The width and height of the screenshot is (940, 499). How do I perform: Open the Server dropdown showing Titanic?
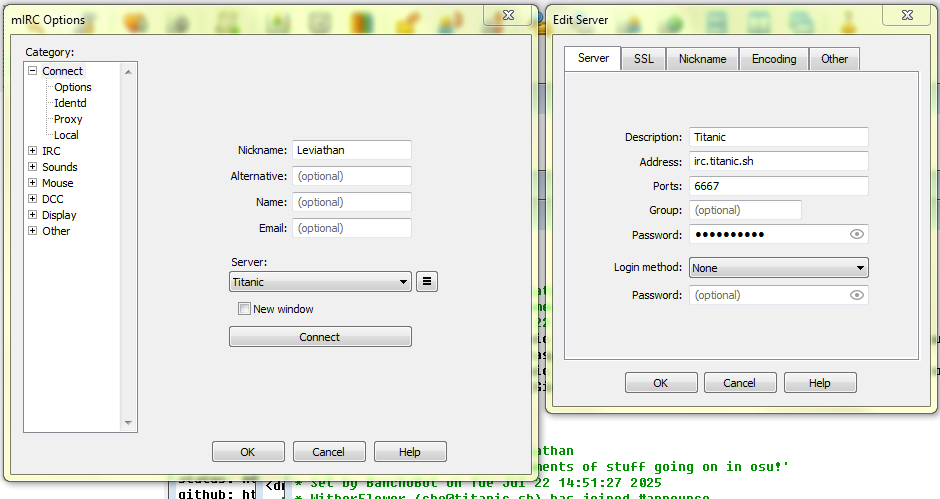(320, 282)
